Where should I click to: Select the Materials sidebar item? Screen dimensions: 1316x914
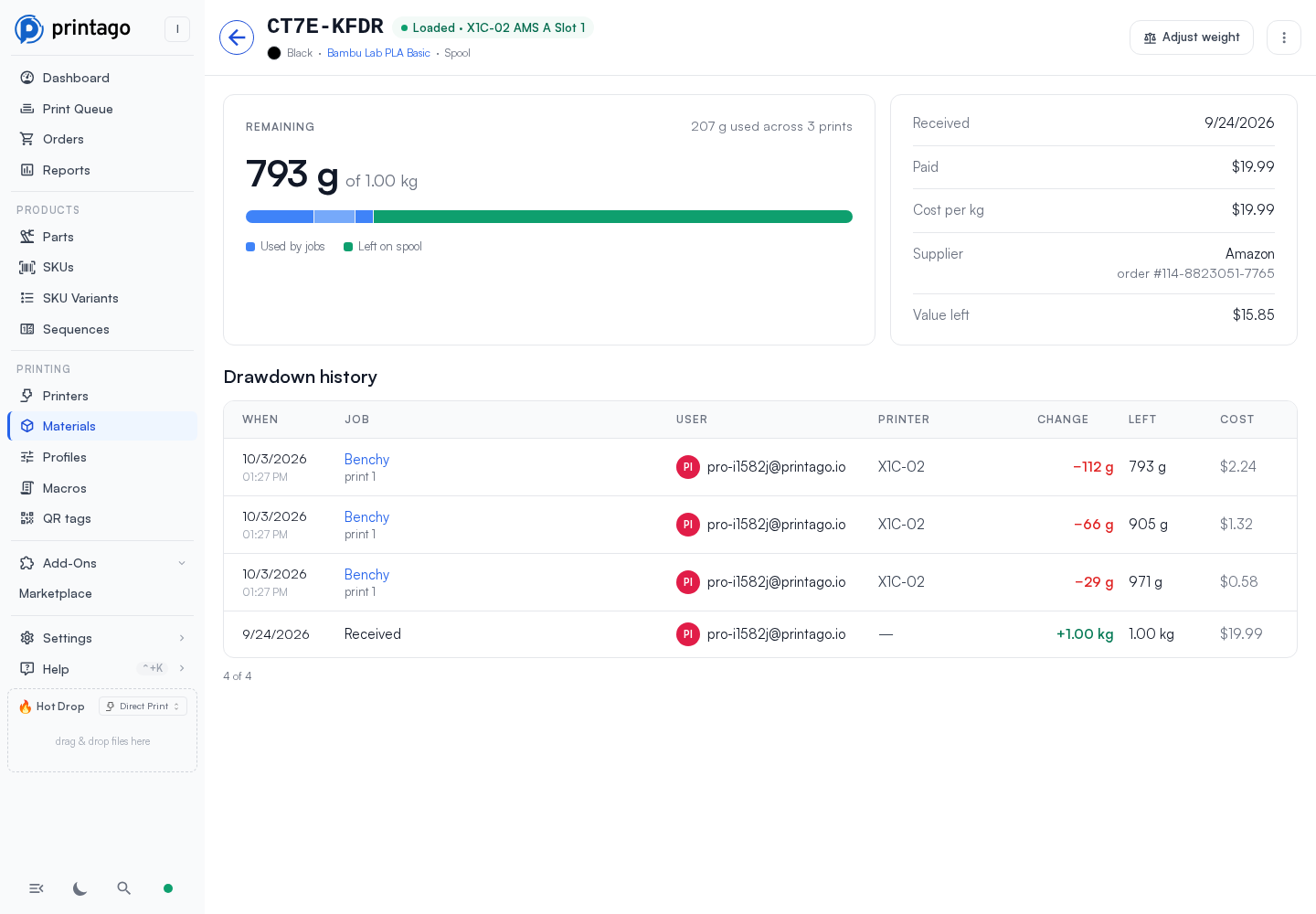(102, 426)
